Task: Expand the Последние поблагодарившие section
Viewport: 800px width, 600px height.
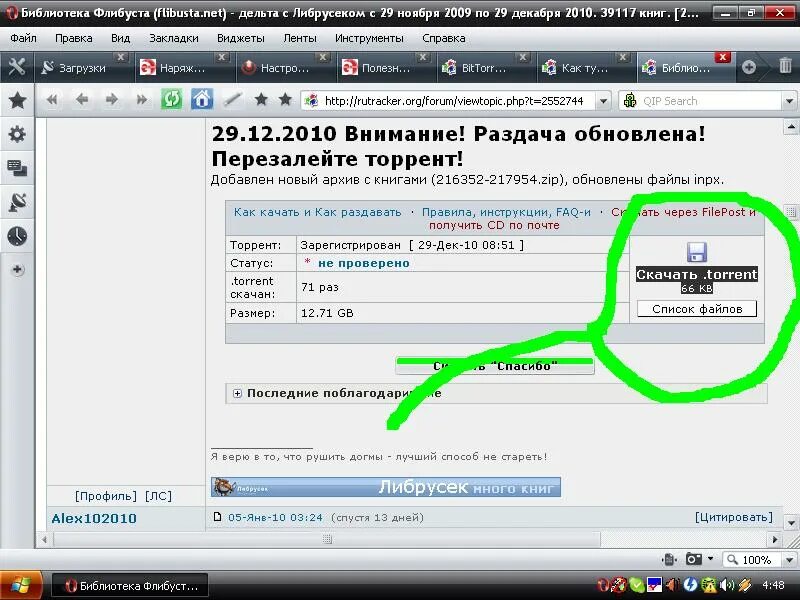Action: tap(237, 393)
